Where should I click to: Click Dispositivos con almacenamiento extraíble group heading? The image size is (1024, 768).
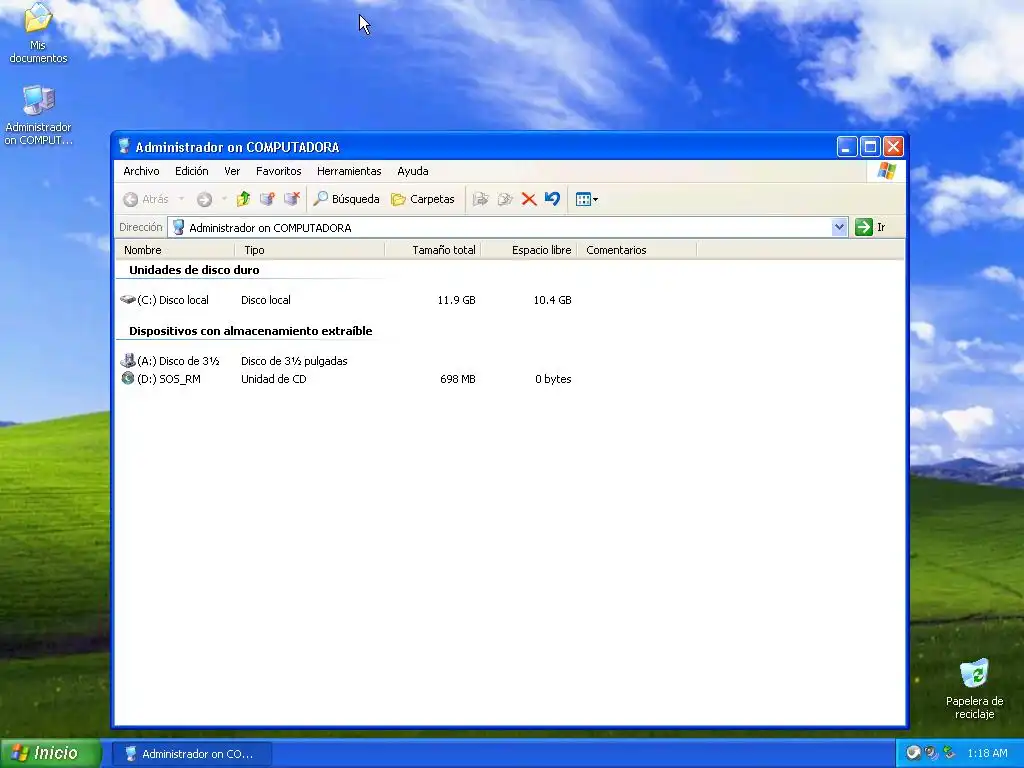[x=250, y=331]
